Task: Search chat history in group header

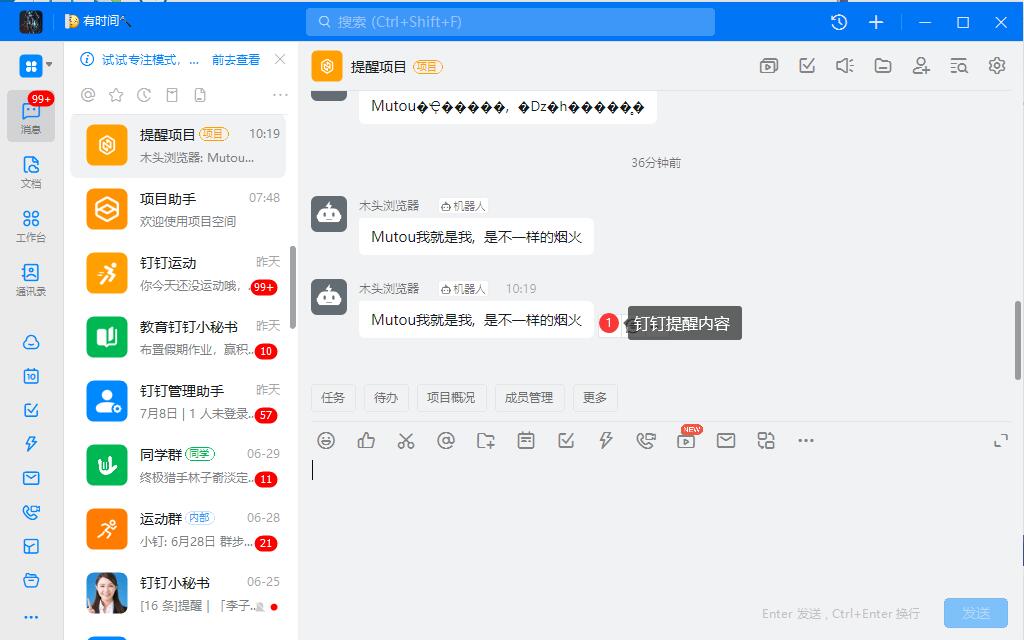Action: [x=959, y=66]
